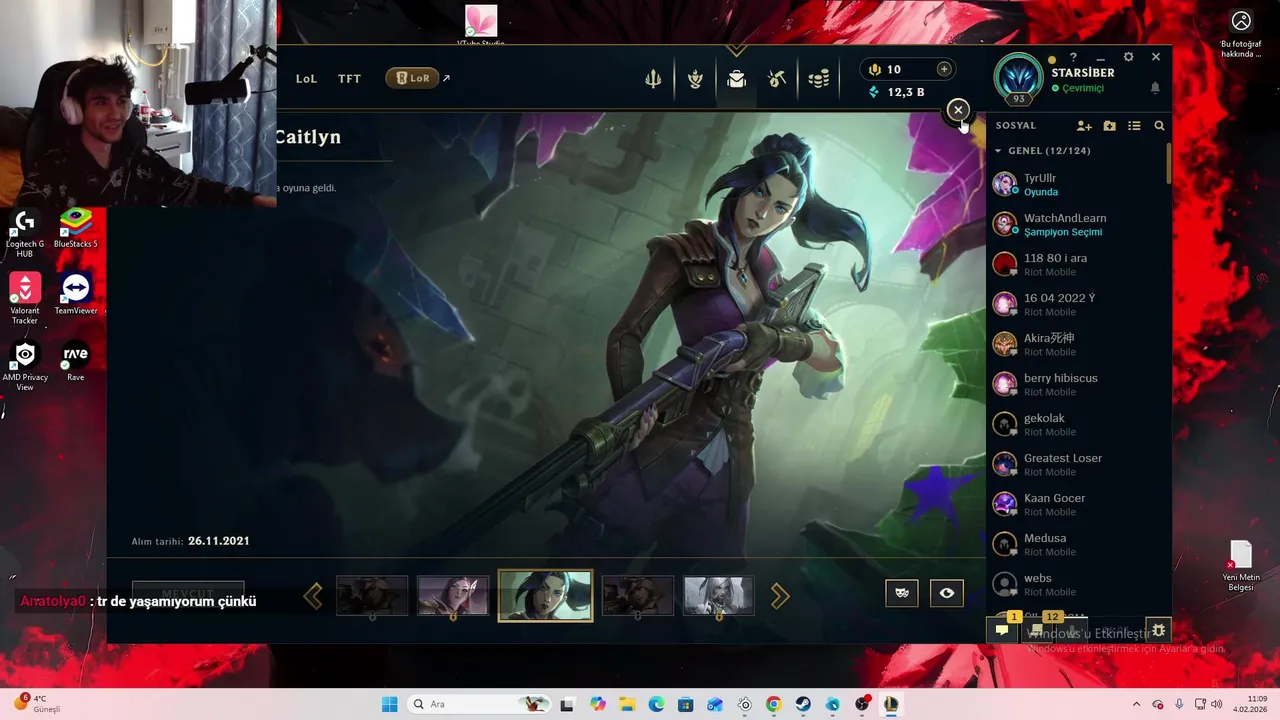Open the Yeni Metin Belgesi desktop file

click(1241, 566)
